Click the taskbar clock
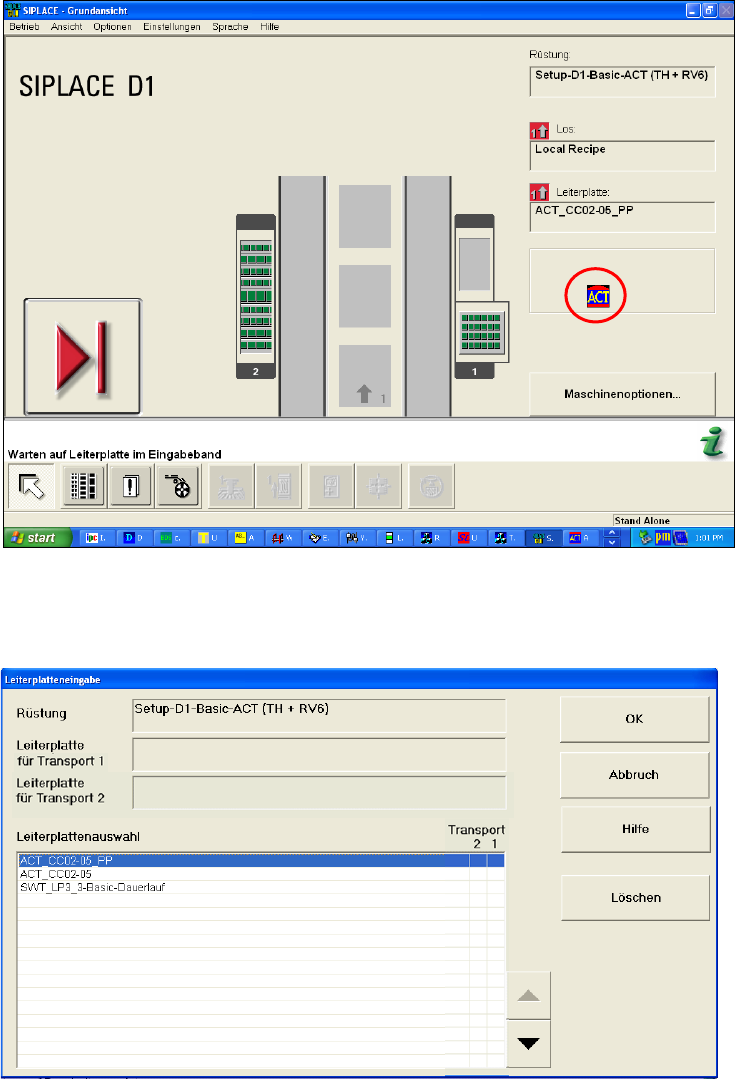735x1079 pixels. 709,538
